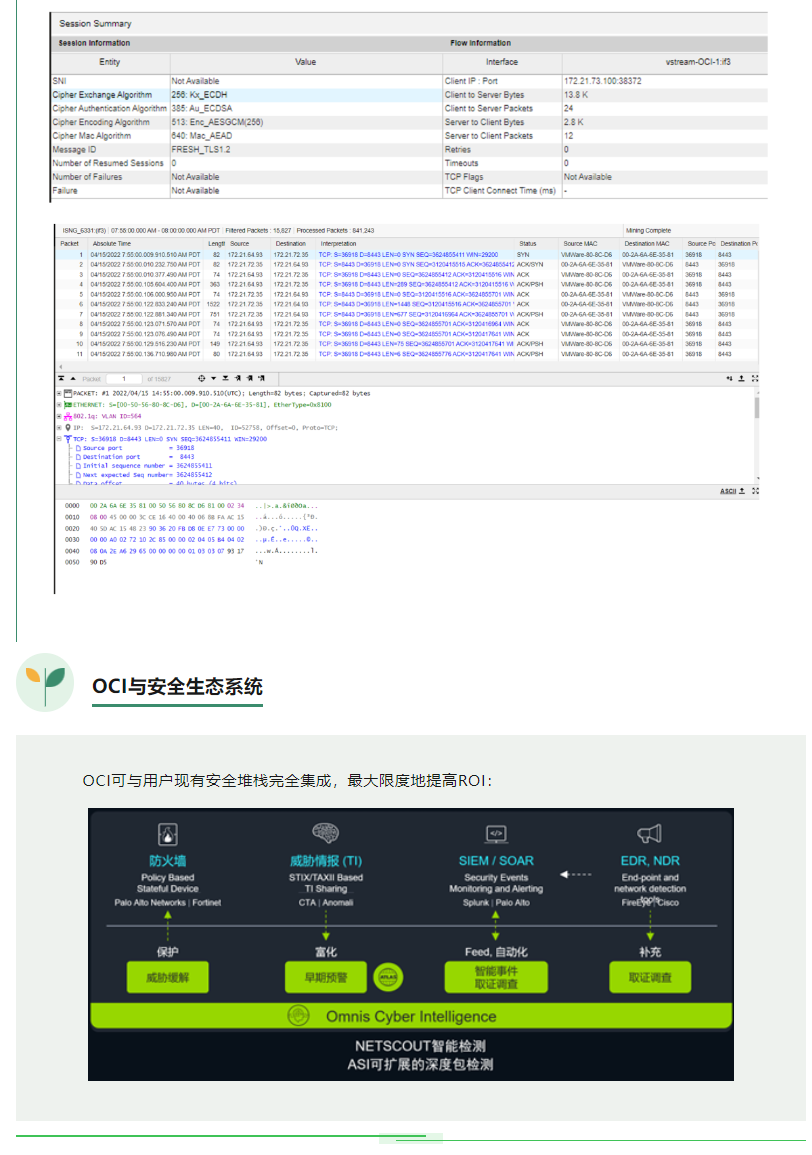Screen dimensions: 812x1155
Task: Click the value 513: Enc_AESGCM(256)
Action: pos(217,122)
